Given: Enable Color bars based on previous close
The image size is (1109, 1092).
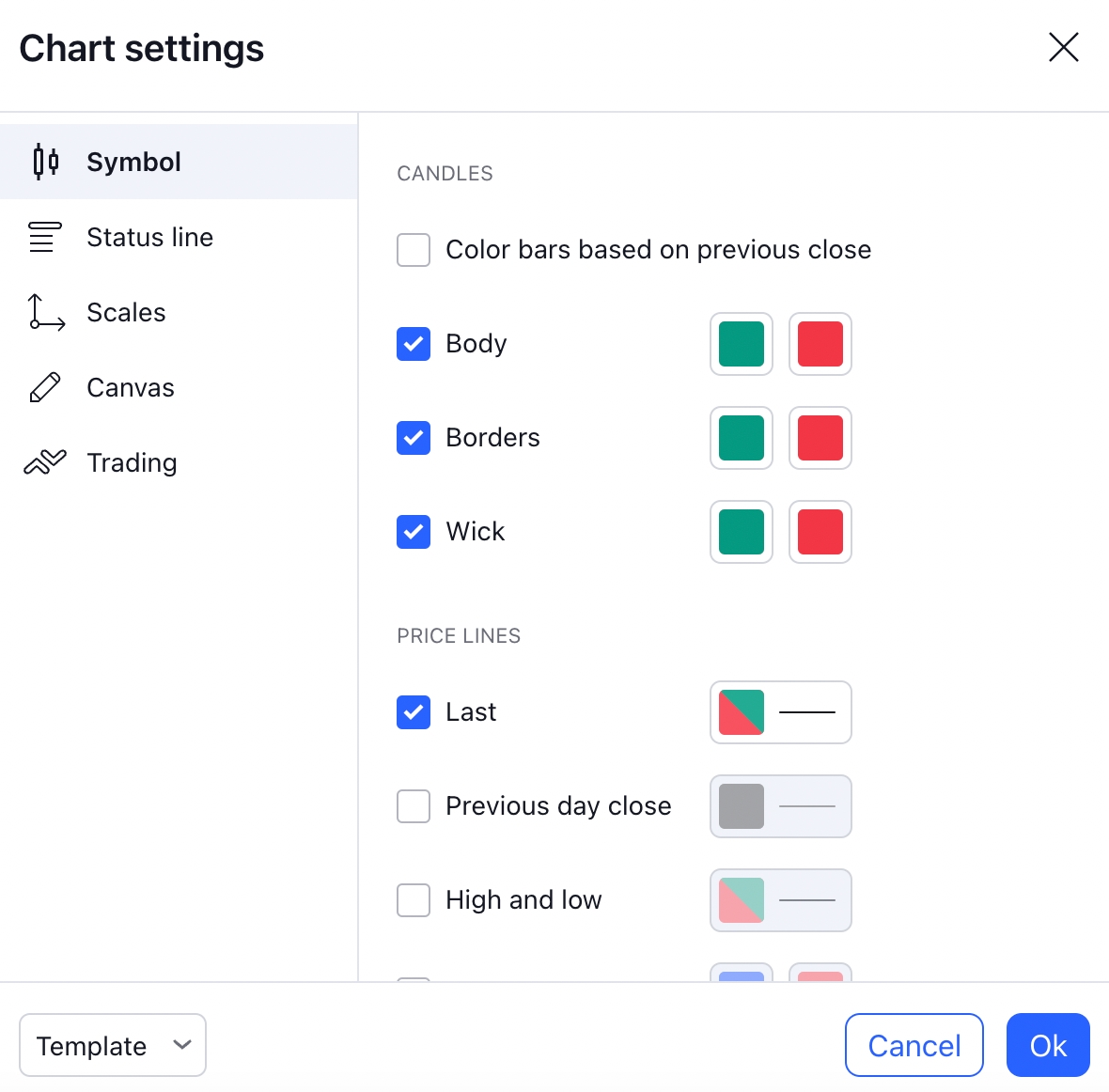Looking at the screenshot, I should 414,250.
